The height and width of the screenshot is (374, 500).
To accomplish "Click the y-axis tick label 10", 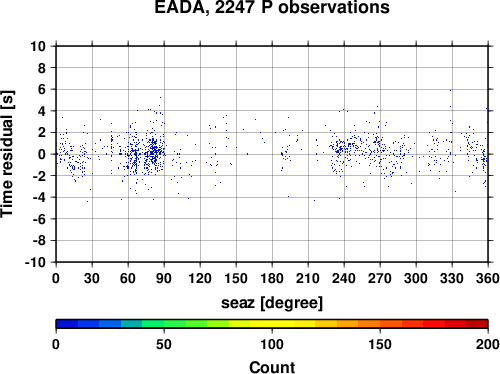I will pyautogui.click(x=38, y=46).
